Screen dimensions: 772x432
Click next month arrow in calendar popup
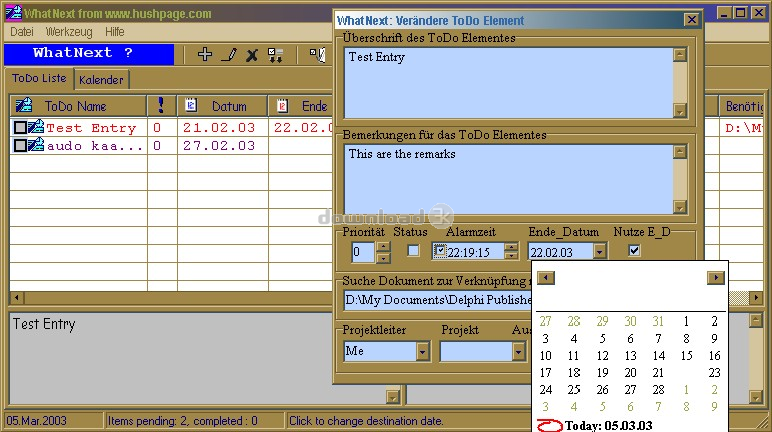click(715, 277)
